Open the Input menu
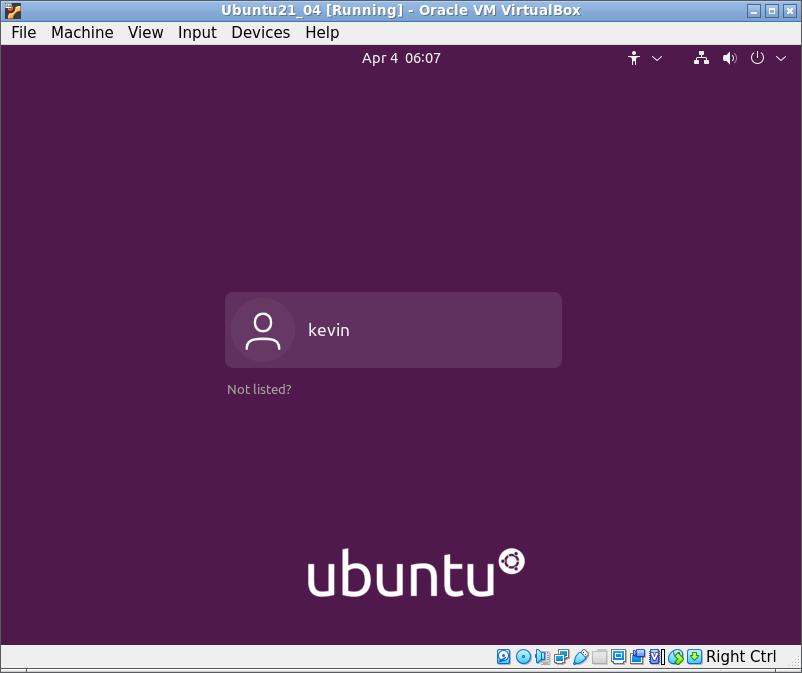The height and width of the screenshot is (673, 802). point(197,32)
